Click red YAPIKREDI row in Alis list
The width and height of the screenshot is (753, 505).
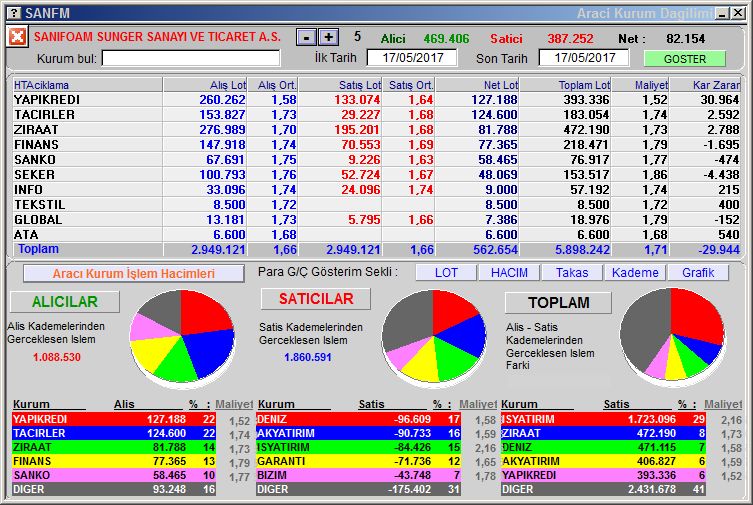click(x=114, y=419)
